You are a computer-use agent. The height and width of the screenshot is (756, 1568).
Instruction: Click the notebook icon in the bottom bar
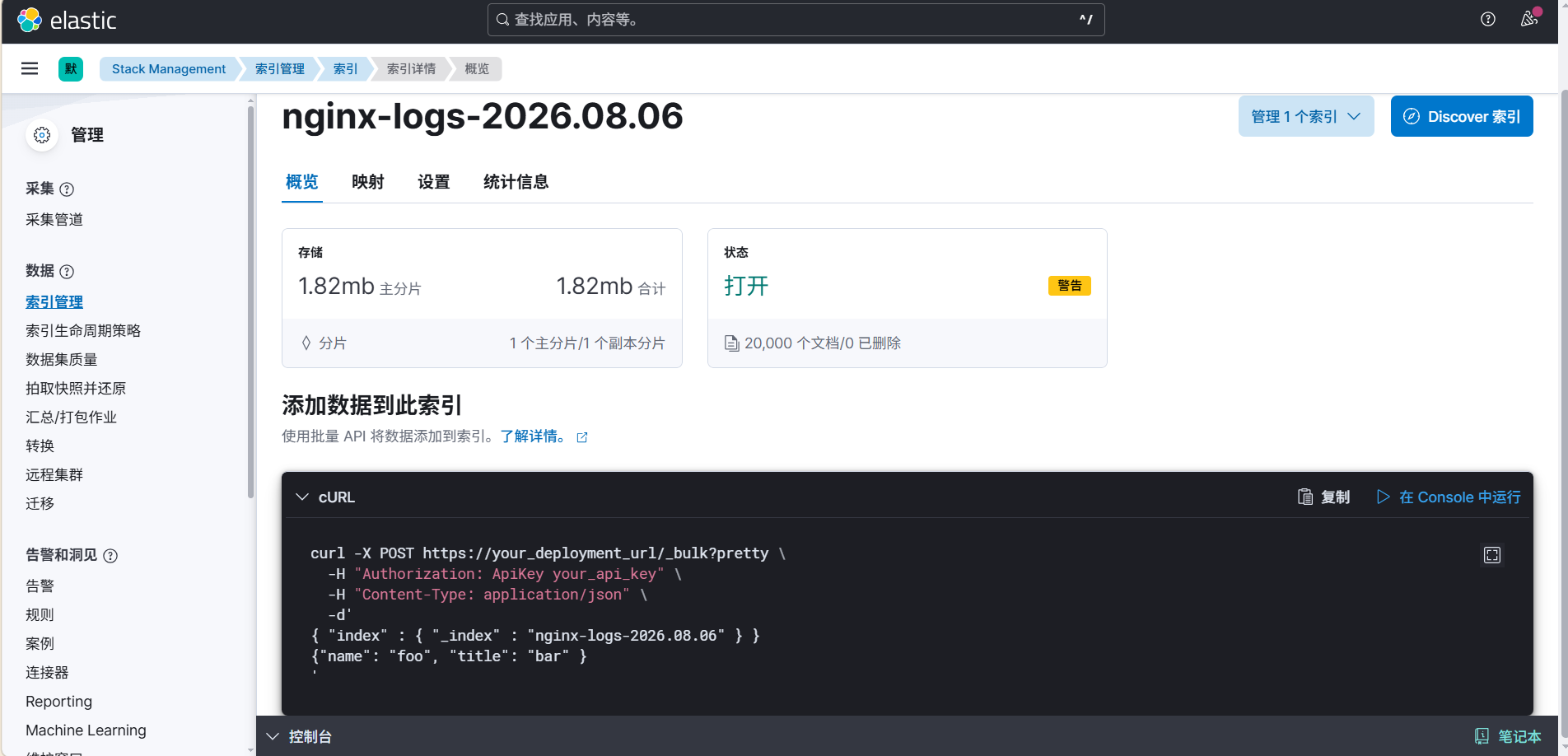1482,736
